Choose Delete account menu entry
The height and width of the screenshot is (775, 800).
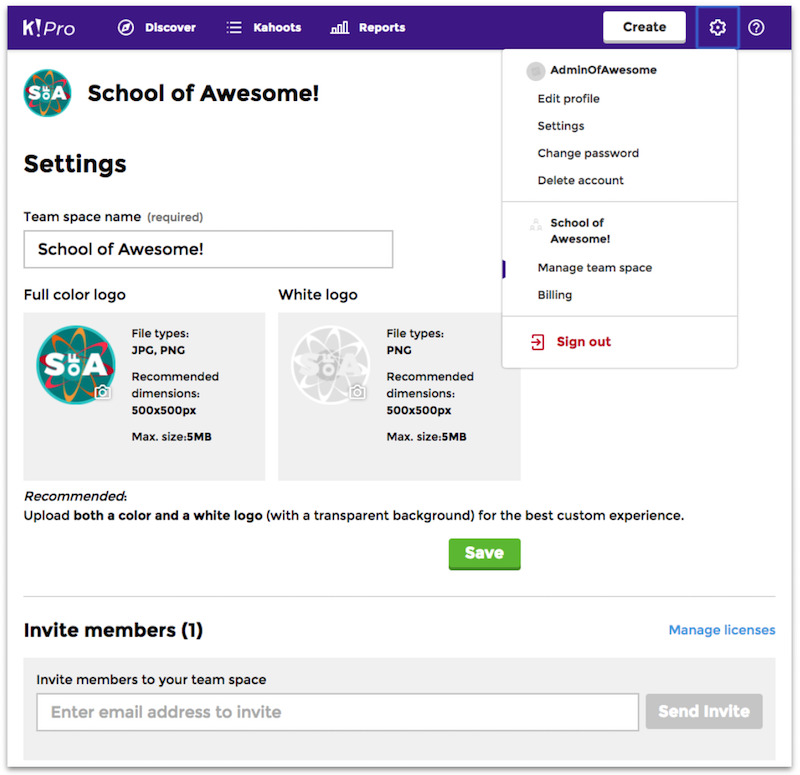tap(580, 180)
